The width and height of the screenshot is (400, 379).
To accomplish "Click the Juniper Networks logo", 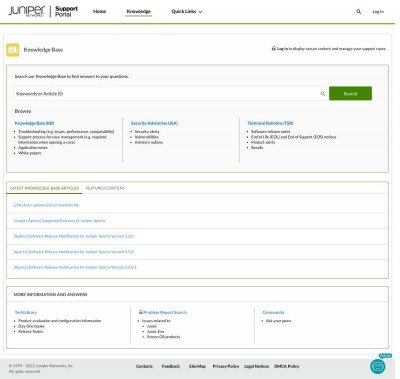I will [27, 11].
